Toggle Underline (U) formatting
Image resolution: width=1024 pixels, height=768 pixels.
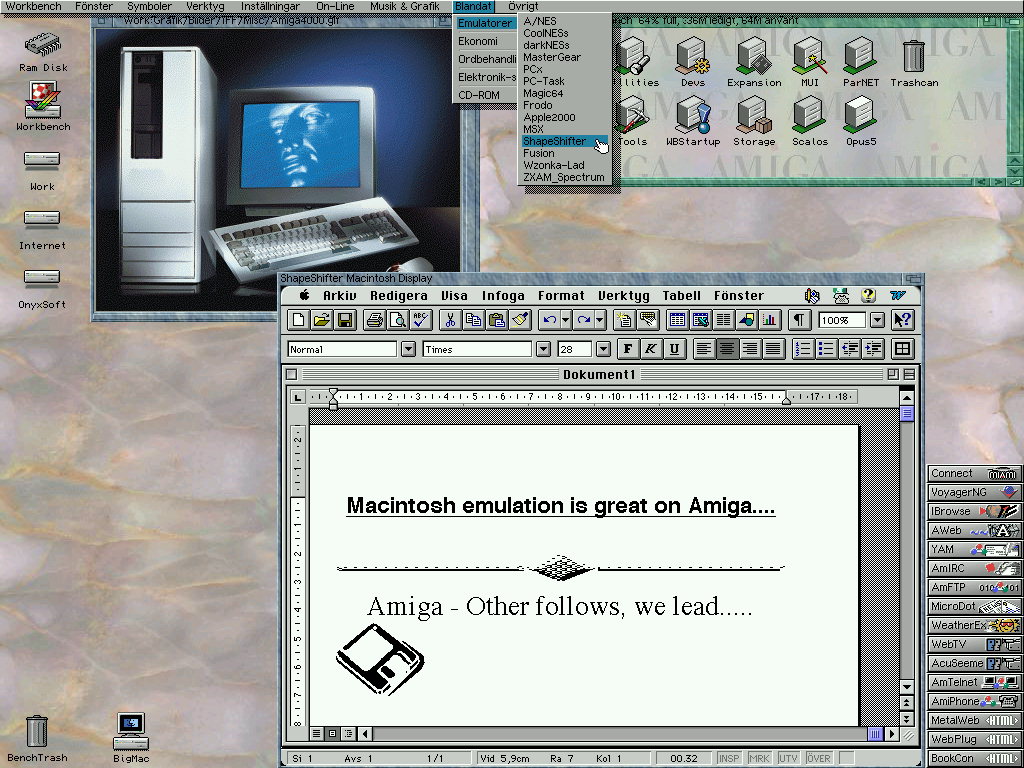click(674, 349)
